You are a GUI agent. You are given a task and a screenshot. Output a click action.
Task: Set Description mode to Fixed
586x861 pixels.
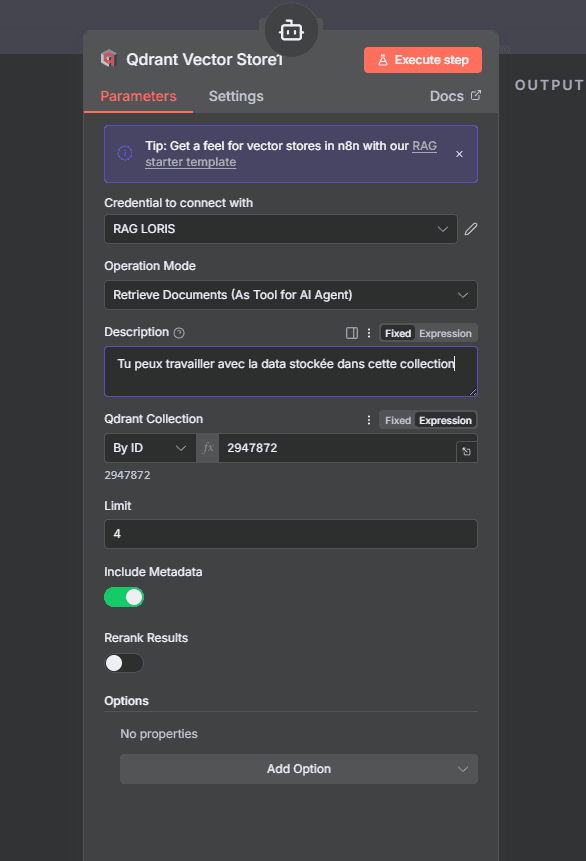pyautogui.click(x=398, y=333)
